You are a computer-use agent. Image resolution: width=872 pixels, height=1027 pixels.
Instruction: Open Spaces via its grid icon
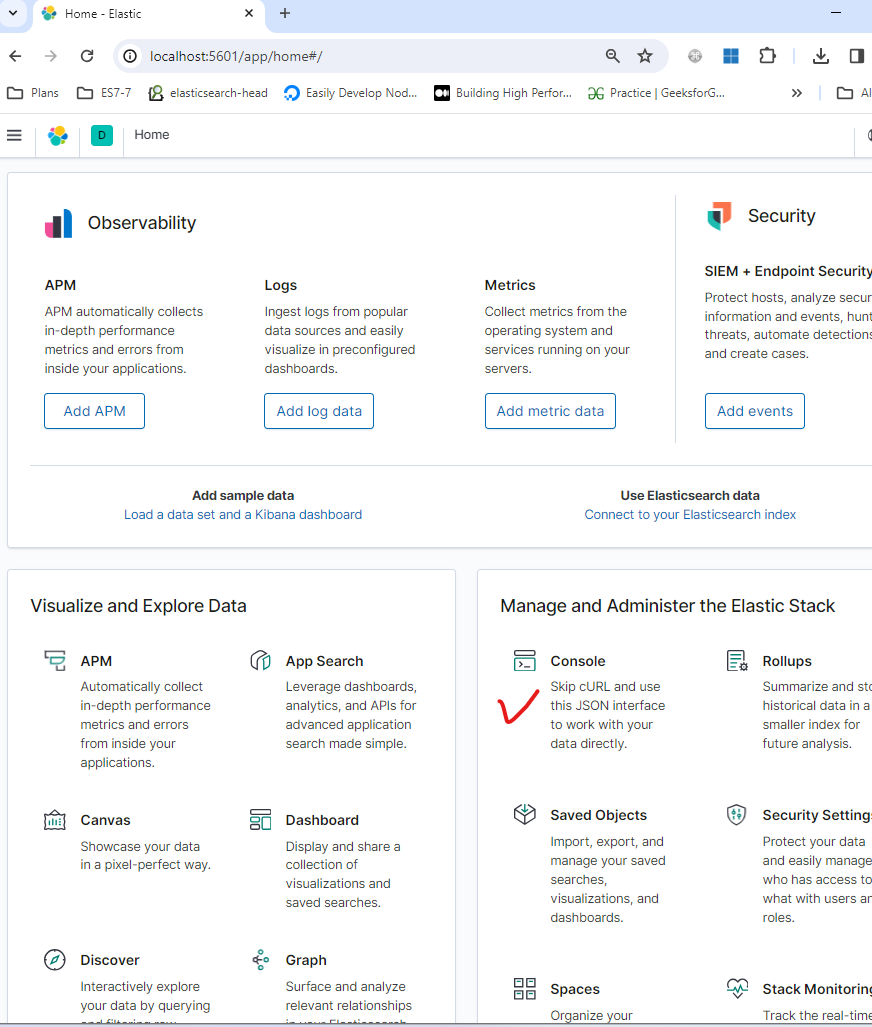[x=524, y=988]
